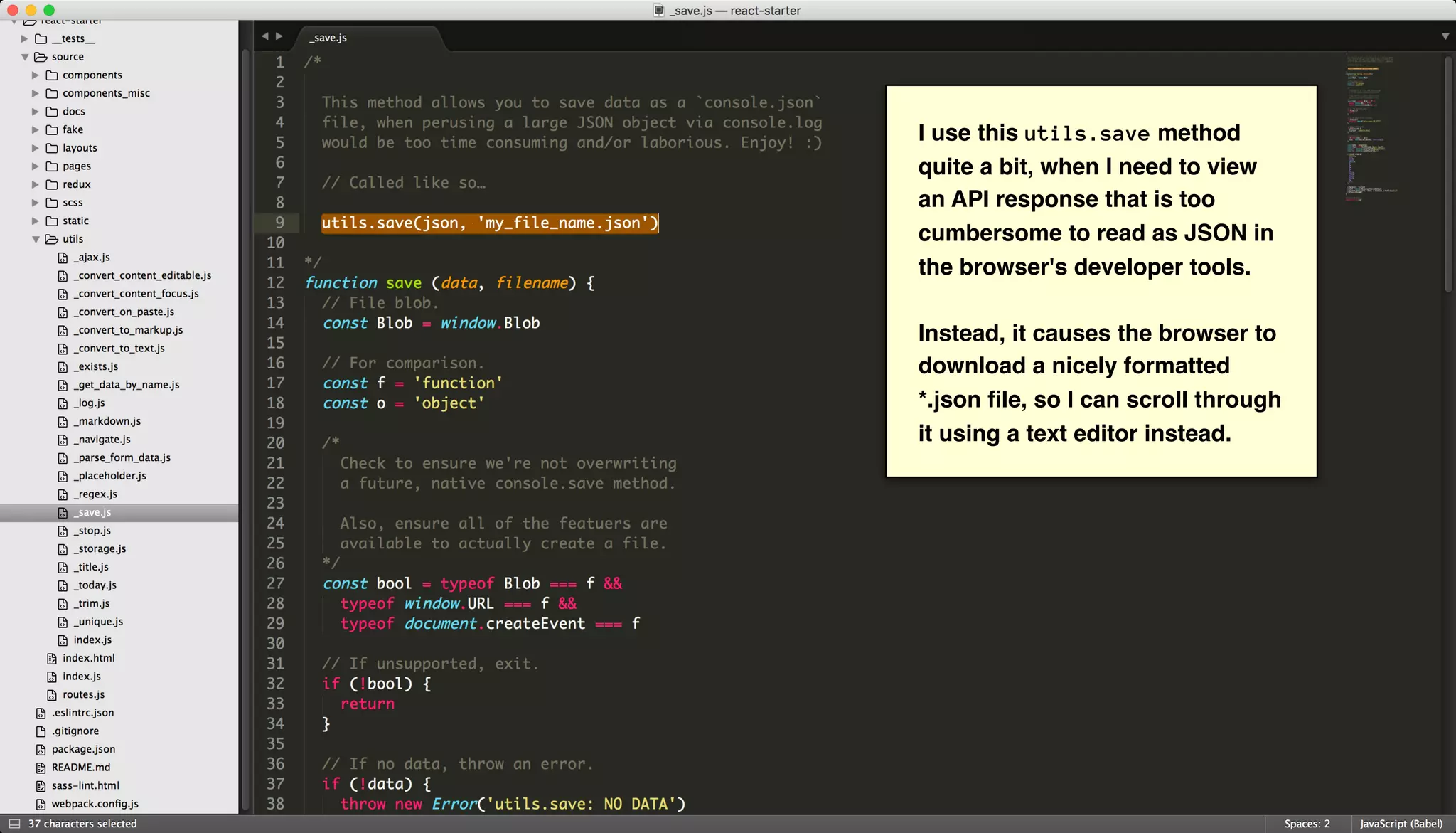Open _convert_to_markup.js file

[128, 330]
